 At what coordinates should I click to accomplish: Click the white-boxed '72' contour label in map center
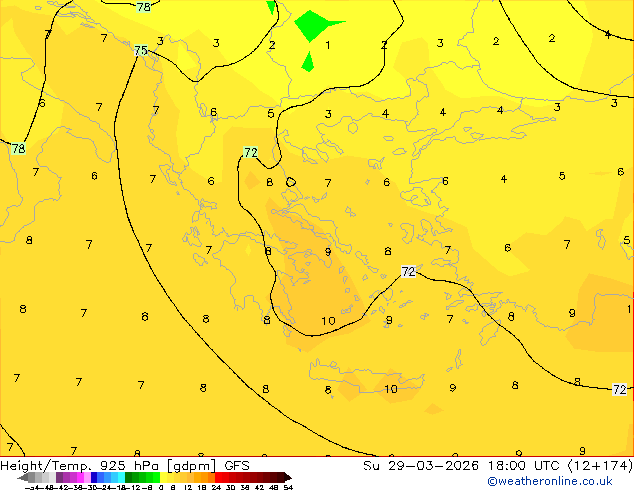(x=408, y=271)
